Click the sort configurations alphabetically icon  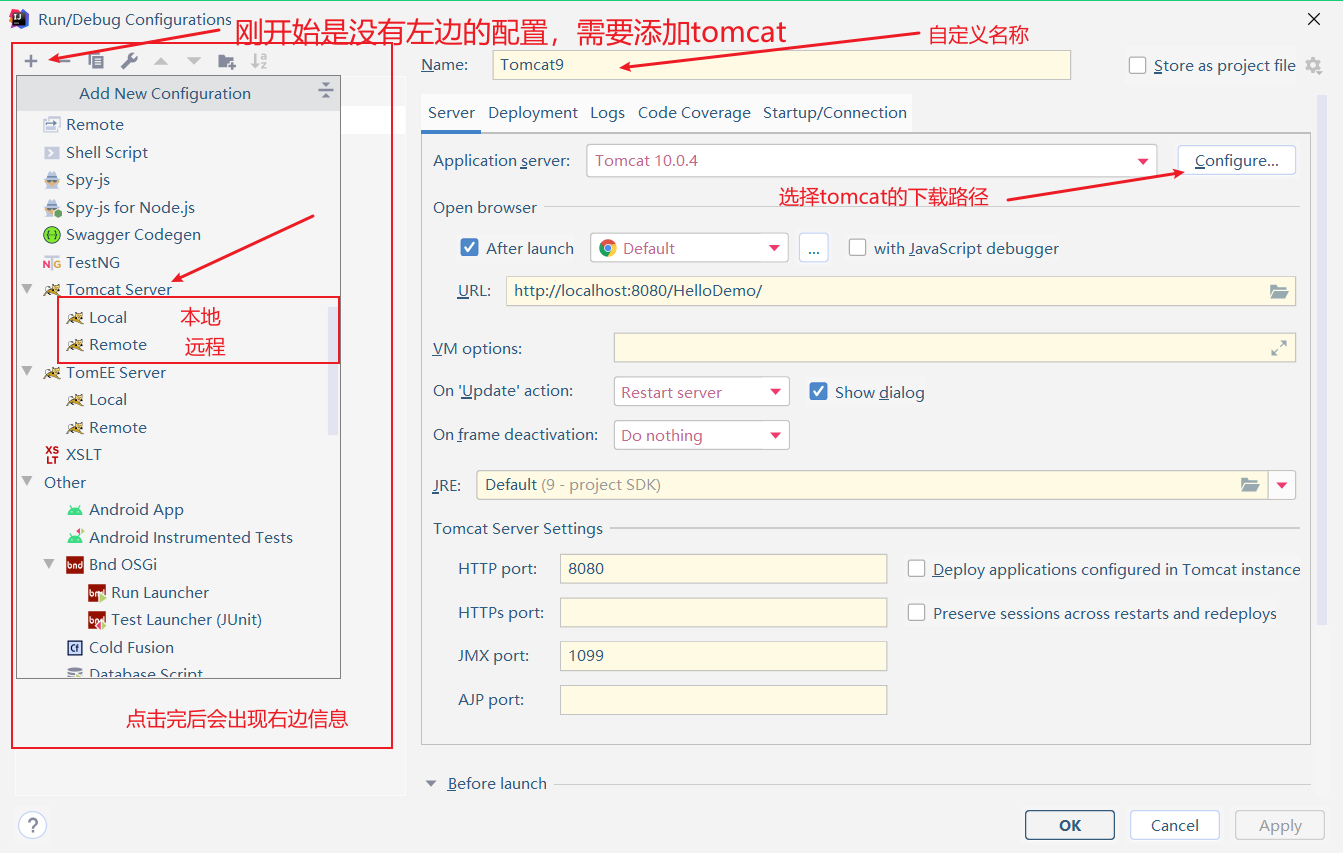coord(259,61)
